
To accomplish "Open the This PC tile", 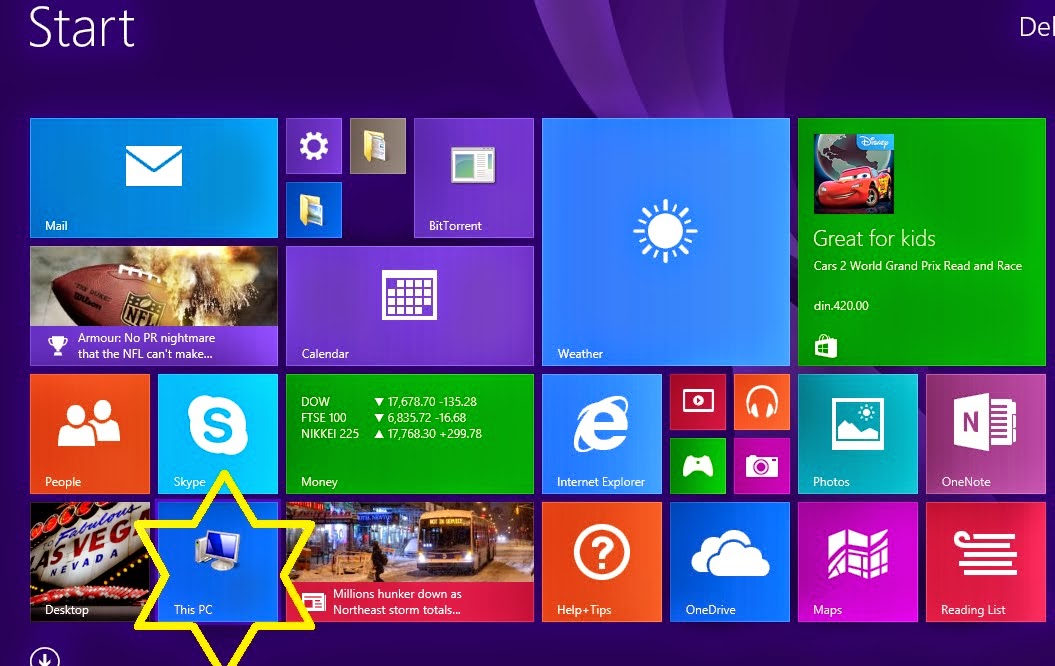I will click(217, 562).
